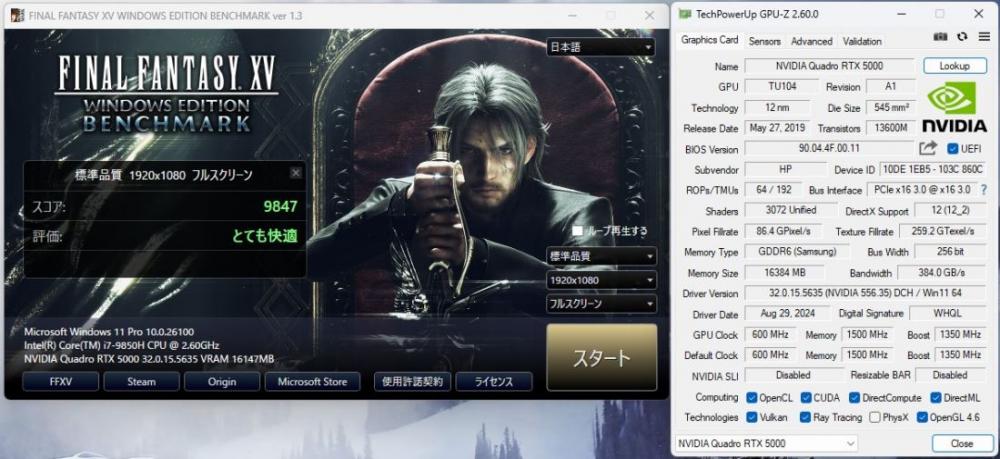1000x459 pixels.
Task: Click the GPU-Z screenshot camera icon
Action: (941, 37)
